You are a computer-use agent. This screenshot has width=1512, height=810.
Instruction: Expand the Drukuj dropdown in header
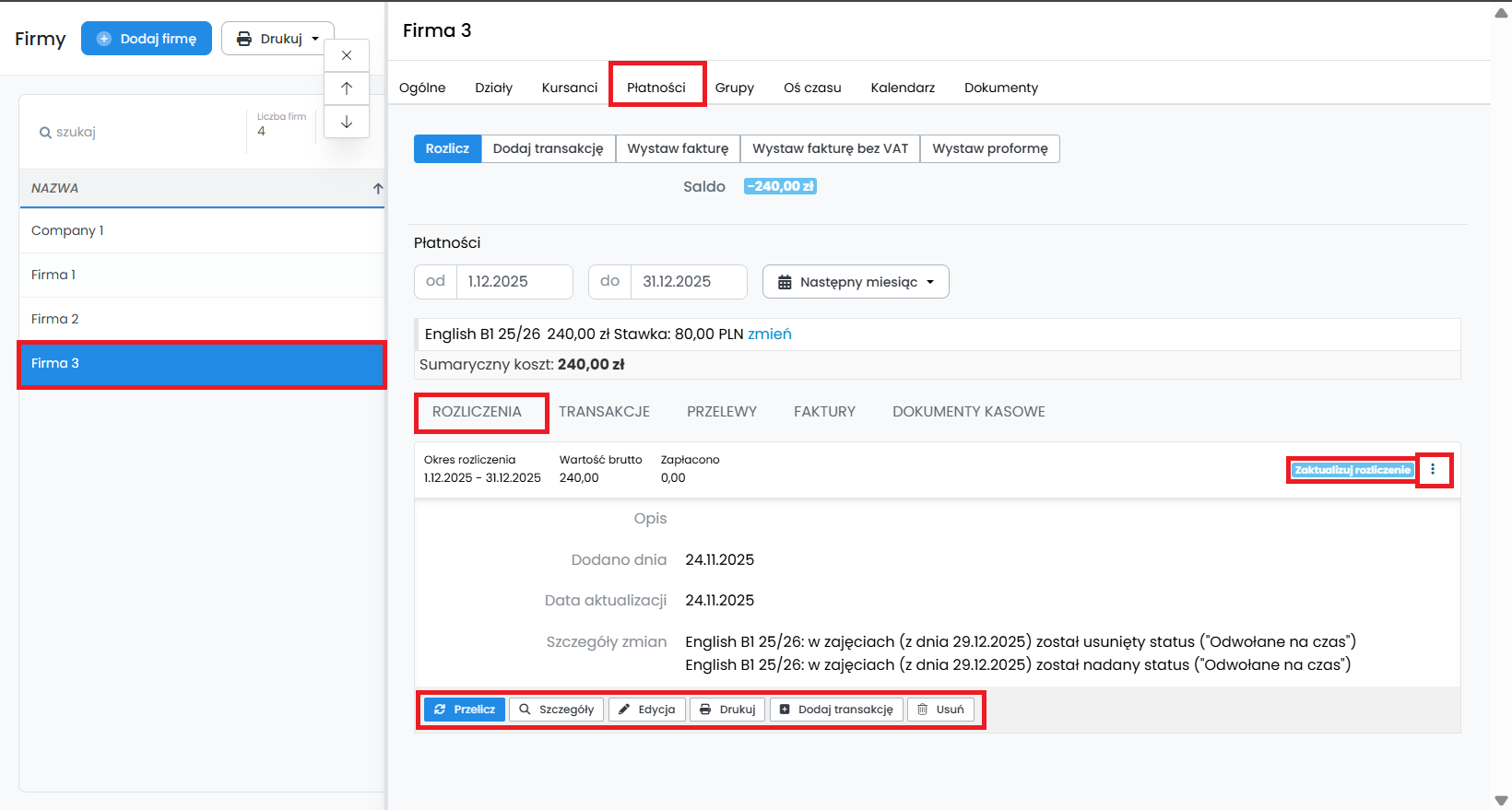click(278, 39)
